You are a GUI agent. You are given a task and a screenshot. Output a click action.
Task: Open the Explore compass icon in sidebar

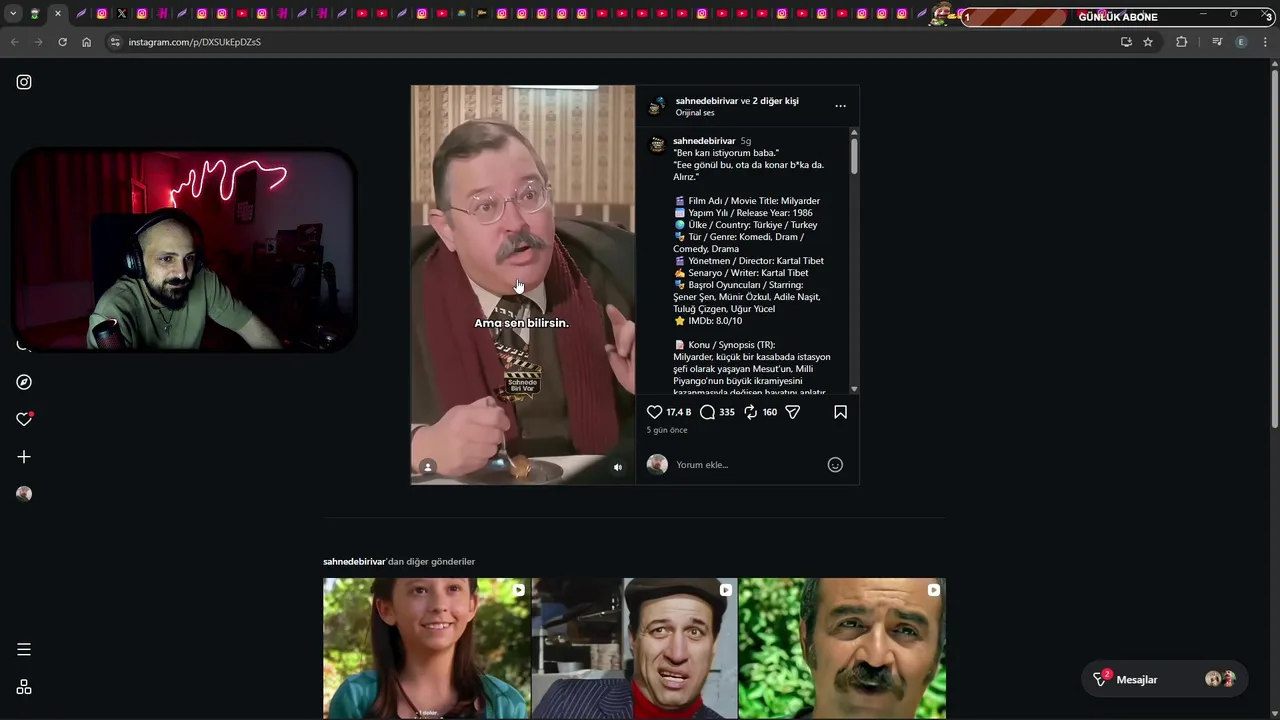click(x=24, y=382)
